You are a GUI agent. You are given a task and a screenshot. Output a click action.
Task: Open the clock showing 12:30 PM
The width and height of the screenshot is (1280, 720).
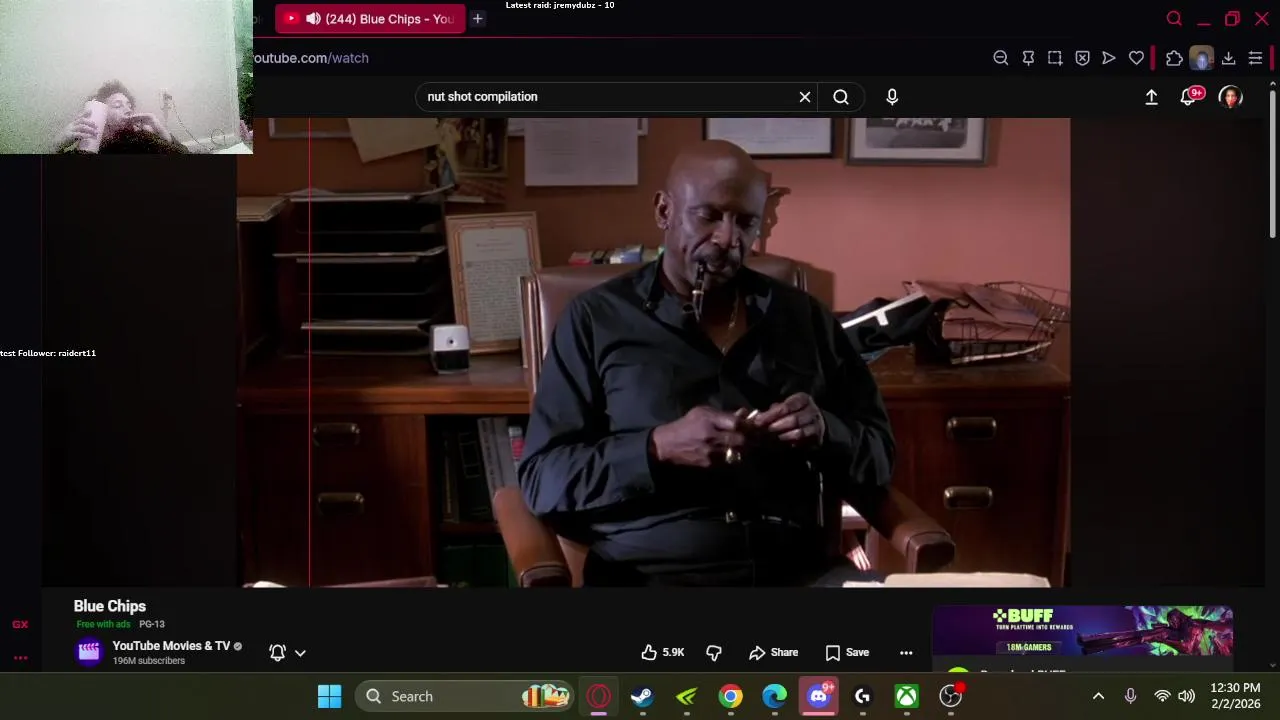1235,688
